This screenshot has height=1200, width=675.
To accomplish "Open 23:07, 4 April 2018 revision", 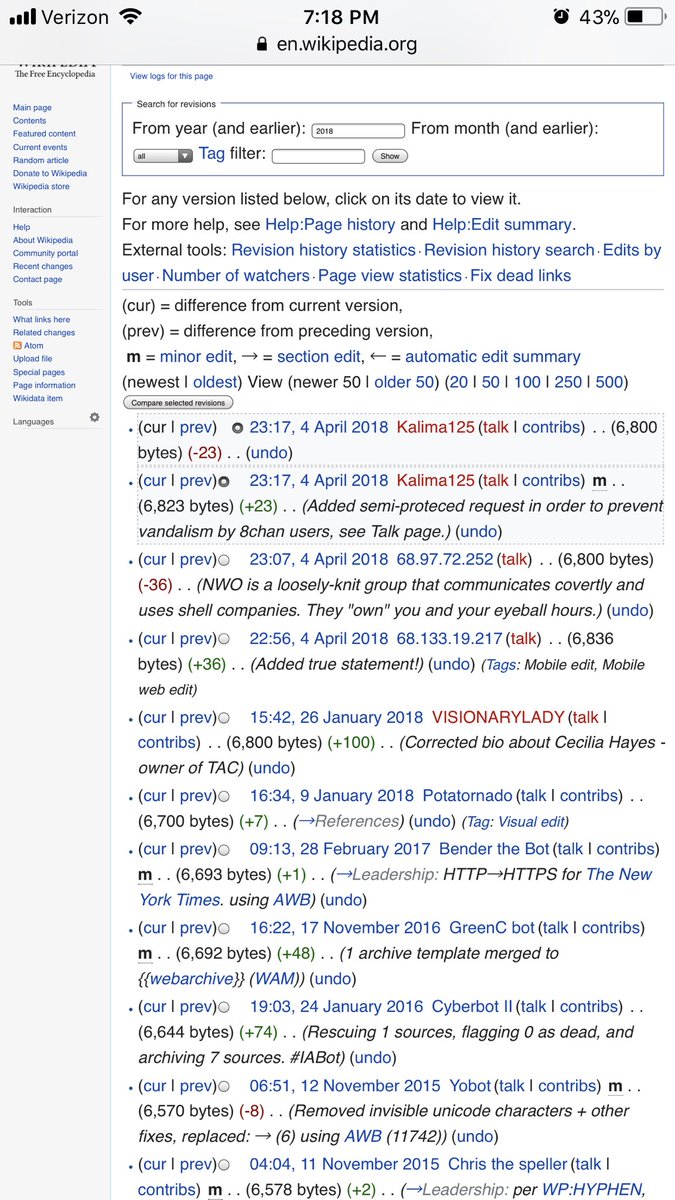I will coord(319,560).
